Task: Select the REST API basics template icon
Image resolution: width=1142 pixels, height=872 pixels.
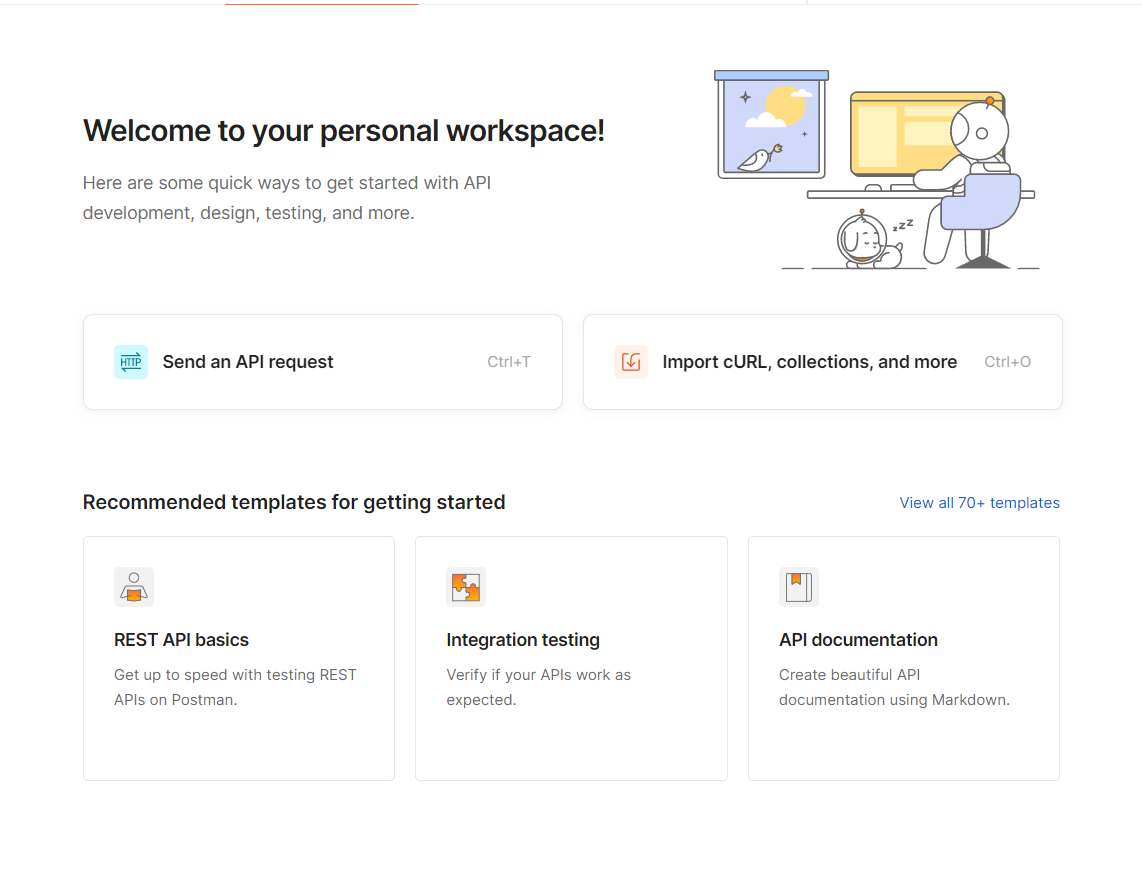Action: 134,587
